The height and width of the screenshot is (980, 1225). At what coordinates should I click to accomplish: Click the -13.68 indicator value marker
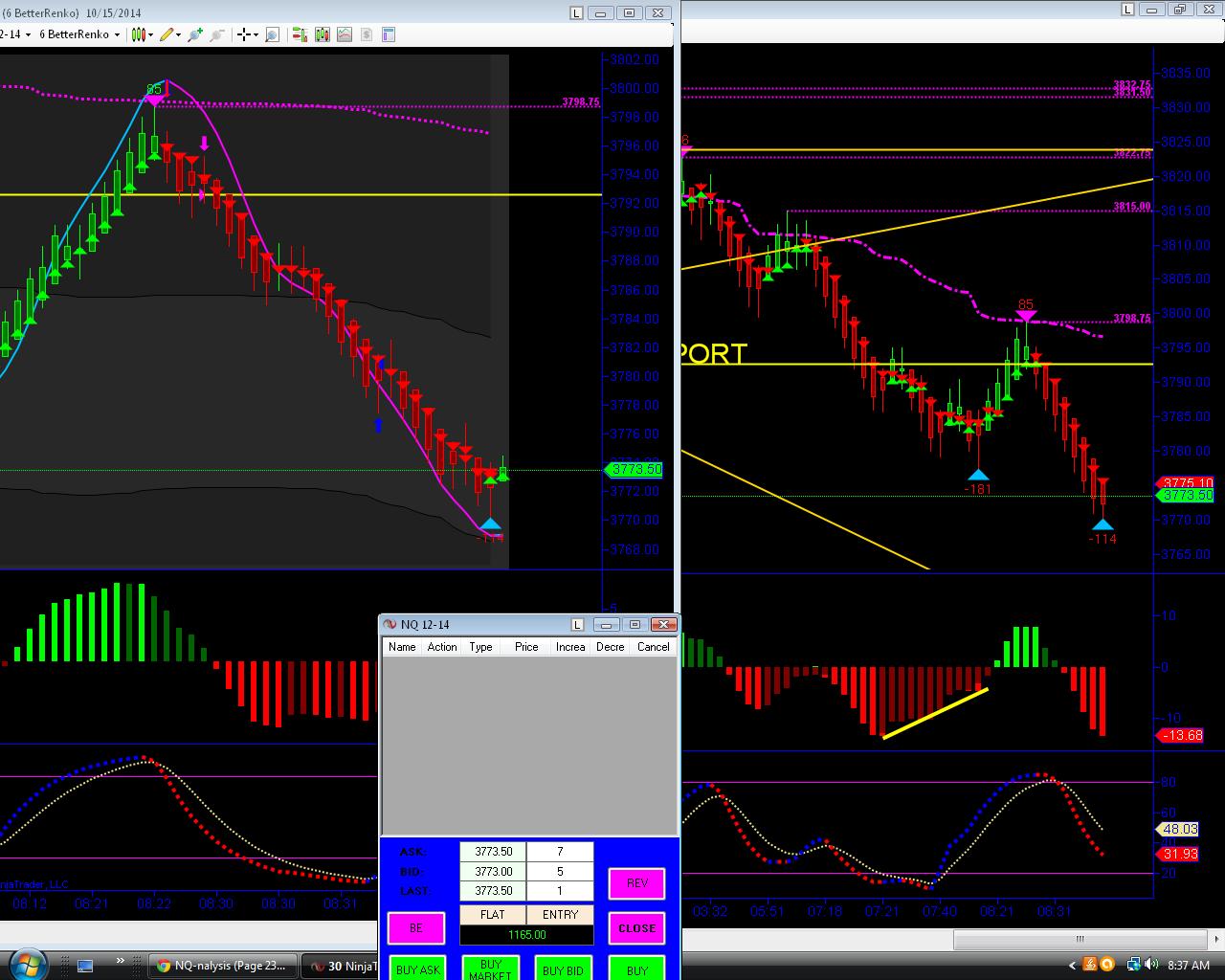pyautogui.click(x=1181, y=735)
